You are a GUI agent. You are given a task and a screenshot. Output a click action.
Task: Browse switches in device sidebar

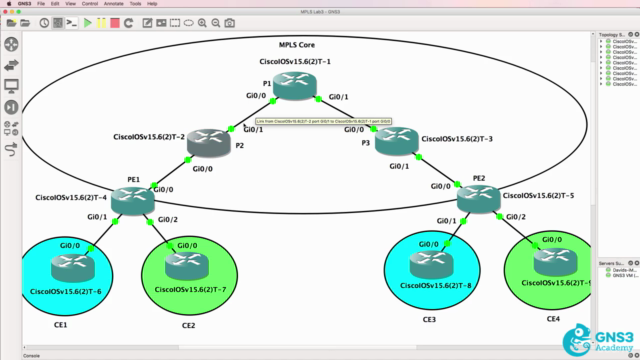[x=11, y=65]
